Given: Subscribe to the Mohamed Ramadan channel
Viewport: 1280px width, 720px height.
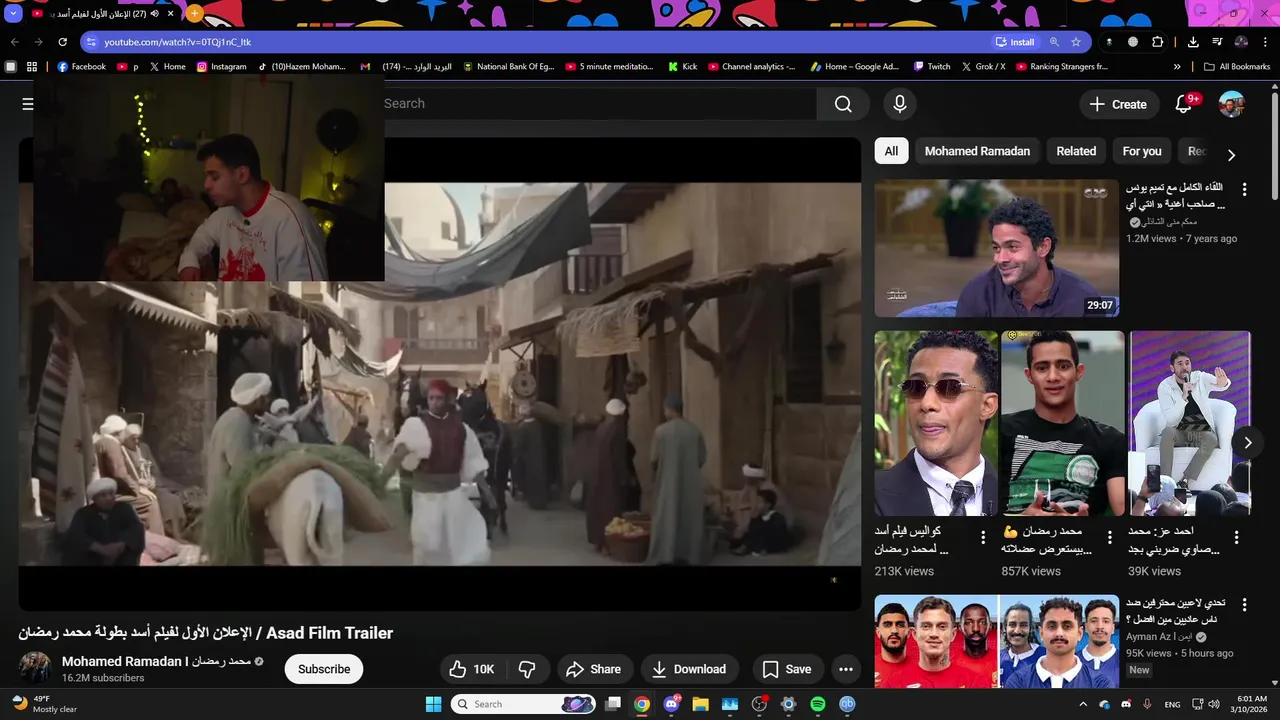Looking at the screenshot, I should tap(324, 669).
